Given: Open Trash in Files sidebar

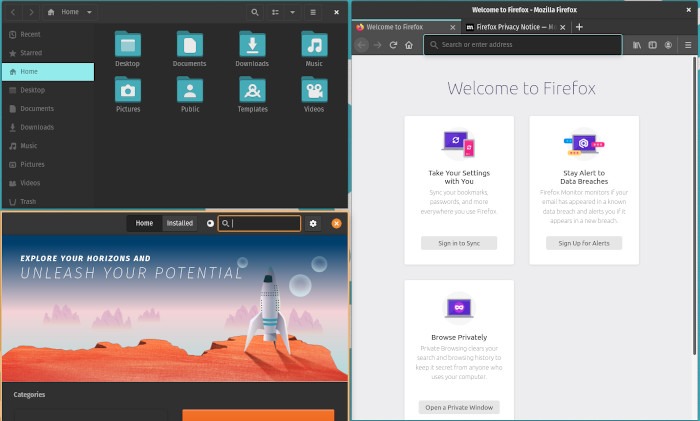Looking at the screenshot, I should 48,201.
